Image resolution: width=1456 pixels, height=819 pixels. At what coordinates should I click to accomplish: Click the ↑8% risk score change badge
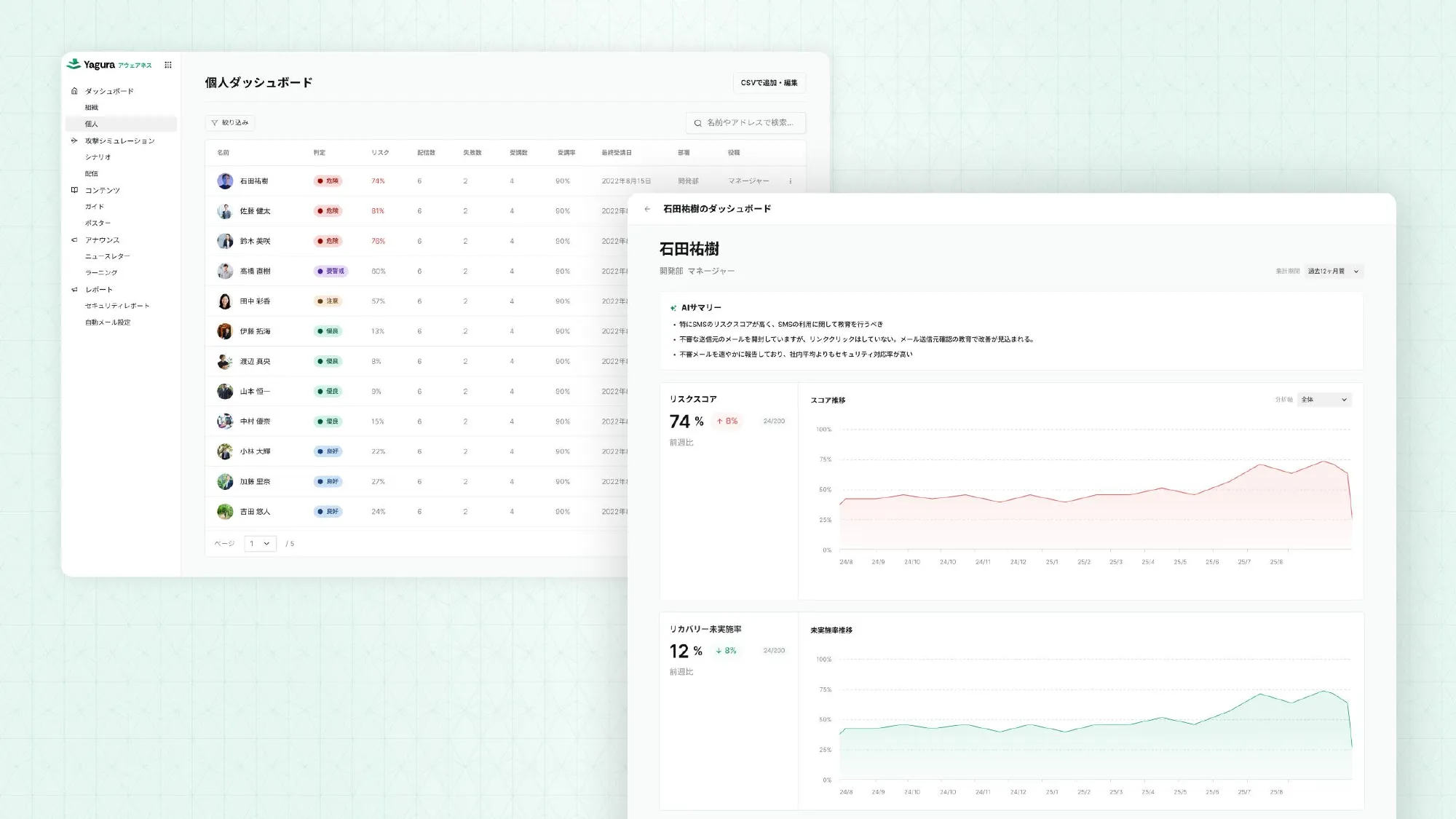coord(727,422)
